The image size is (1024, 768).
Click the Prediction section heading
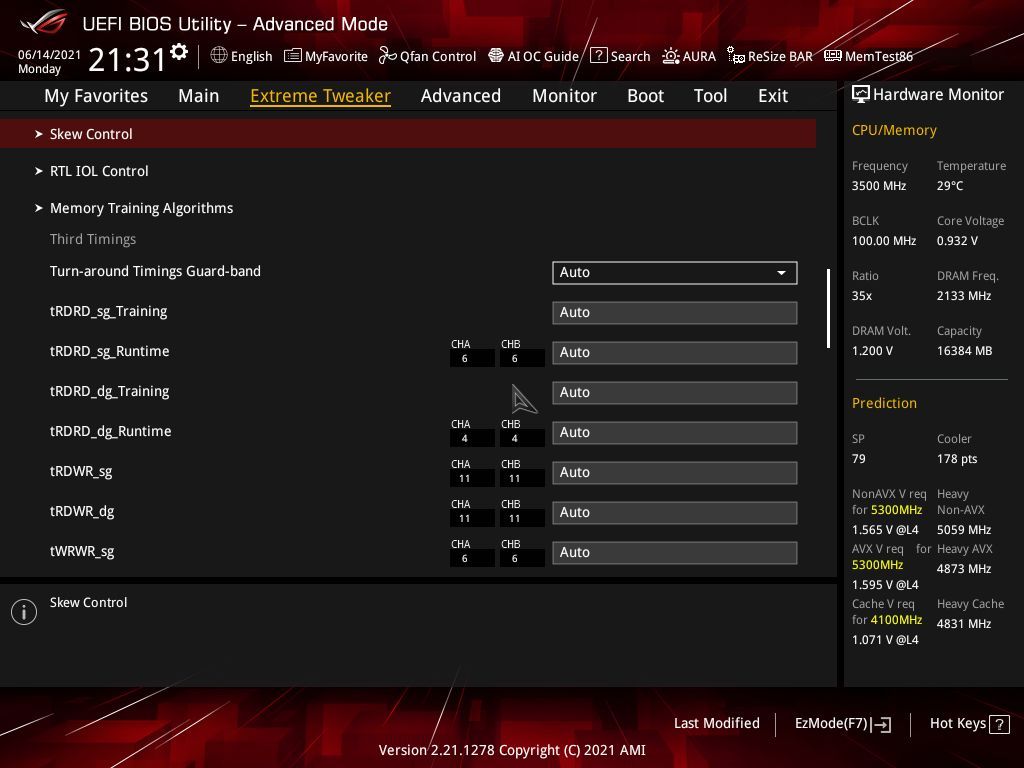pos(884,403)
